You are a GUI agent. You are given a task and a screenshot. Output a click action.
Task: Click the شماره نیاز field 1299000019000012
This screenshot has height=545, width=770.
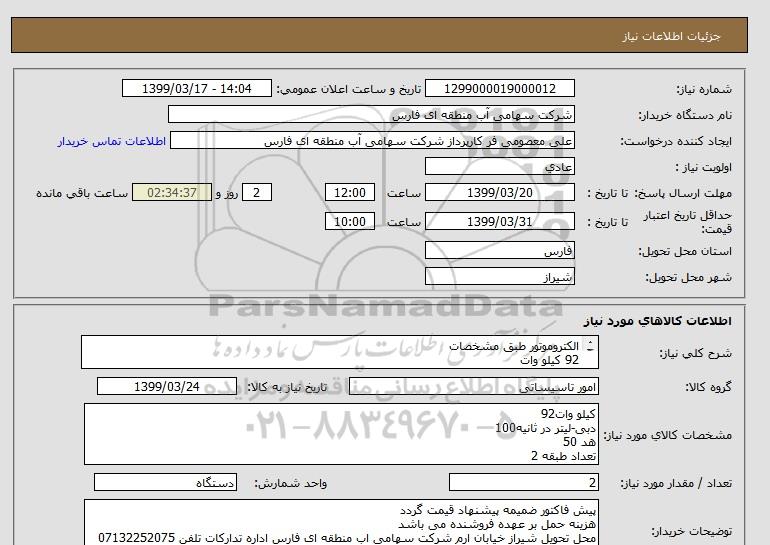point(499,88)
